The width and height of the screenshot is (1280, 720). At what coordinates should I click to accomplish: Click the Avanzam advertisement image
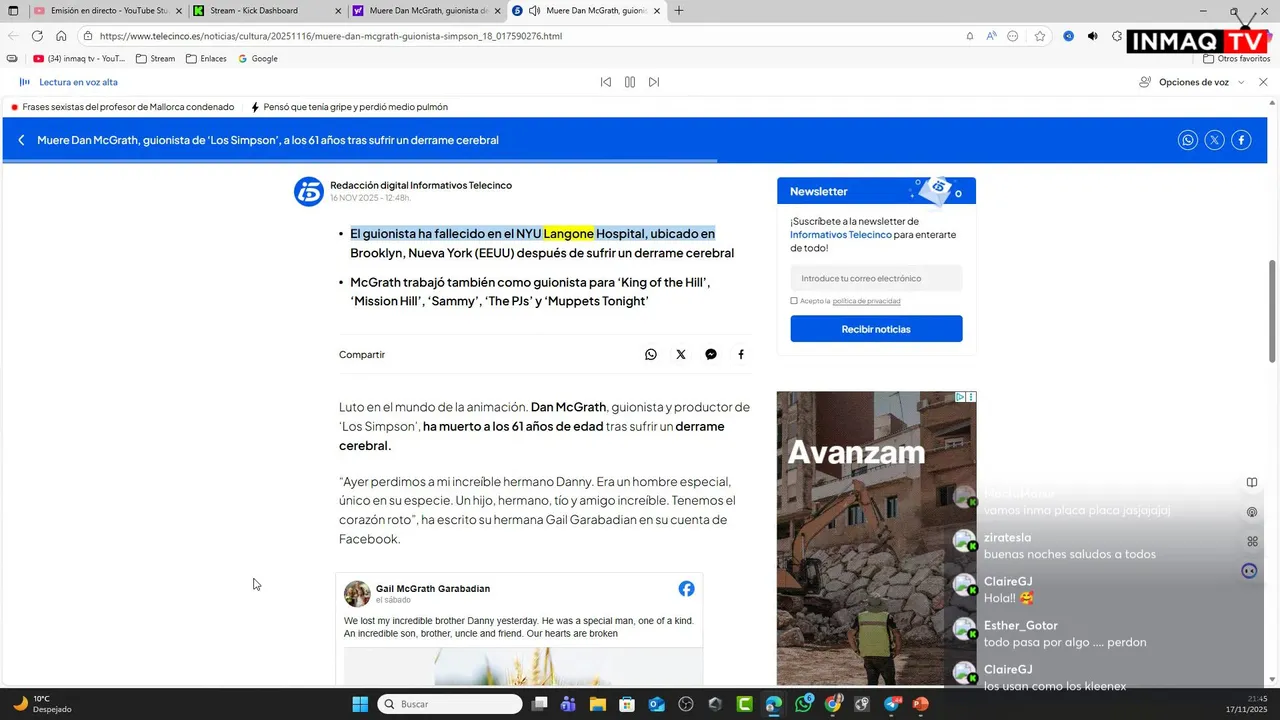click(876, 538)
